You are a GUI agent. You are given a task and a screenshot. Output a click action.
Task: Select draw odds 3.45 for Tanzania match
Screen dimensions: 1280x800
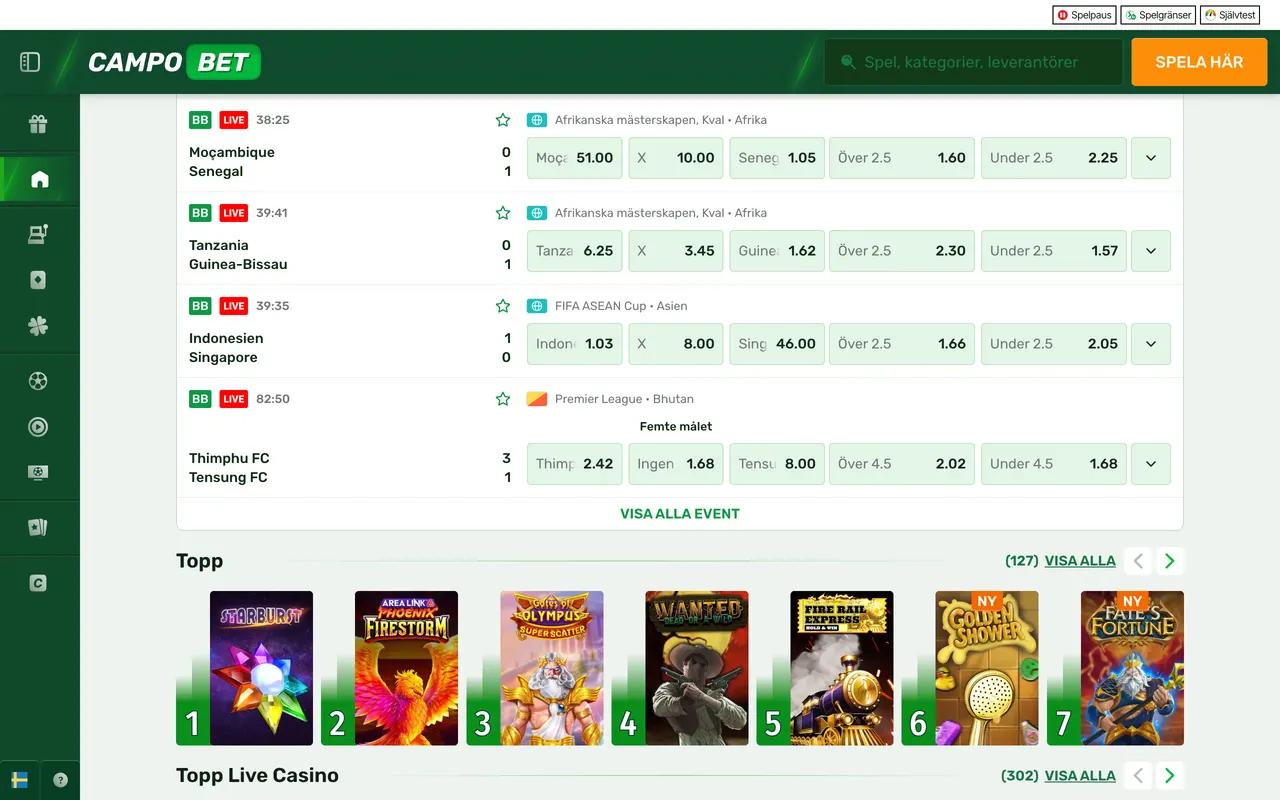tap(676, 251)
